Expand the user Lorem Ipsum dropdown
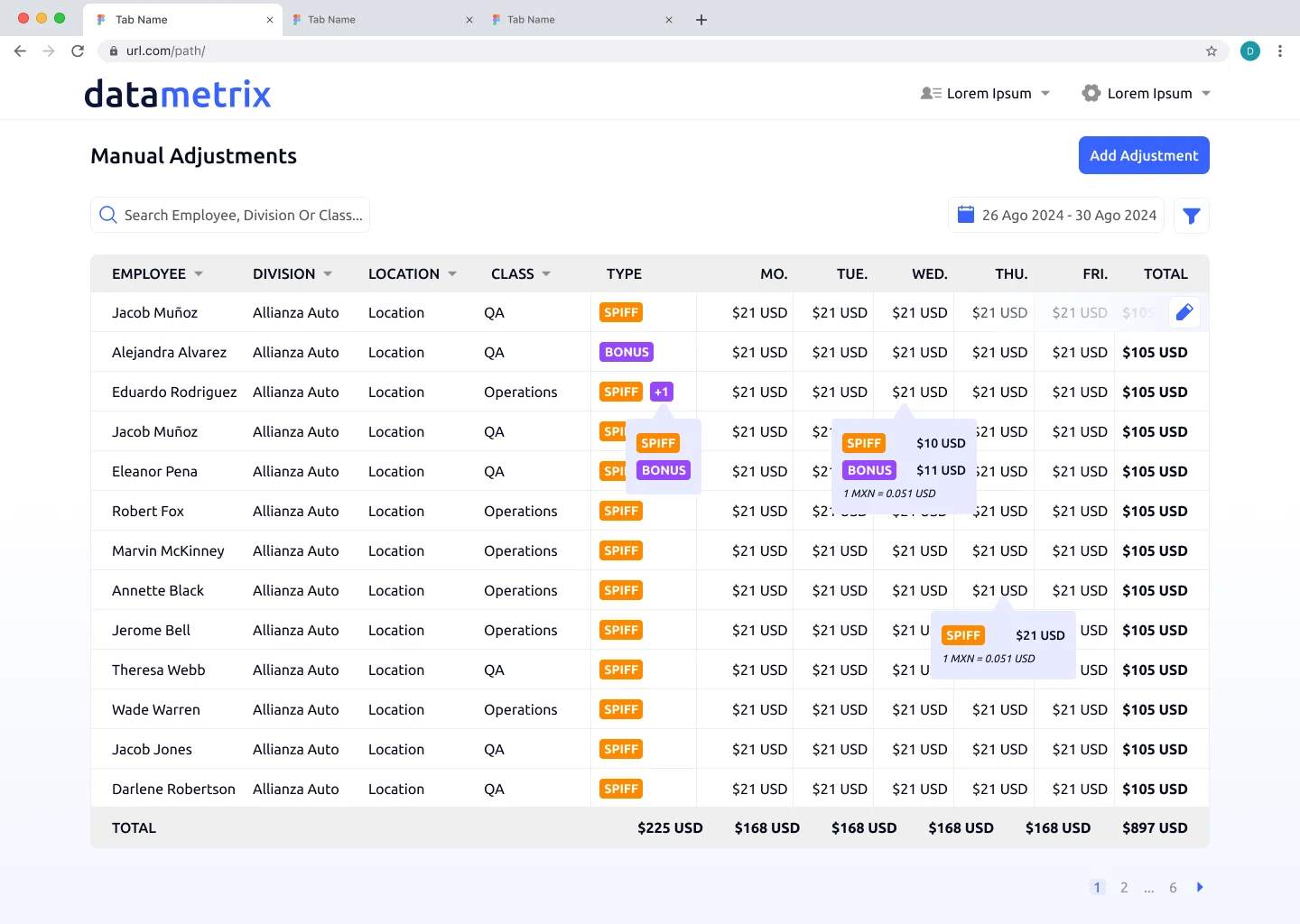The image size is (1300, 924). pyautogui.click(x=1045, y=93)
